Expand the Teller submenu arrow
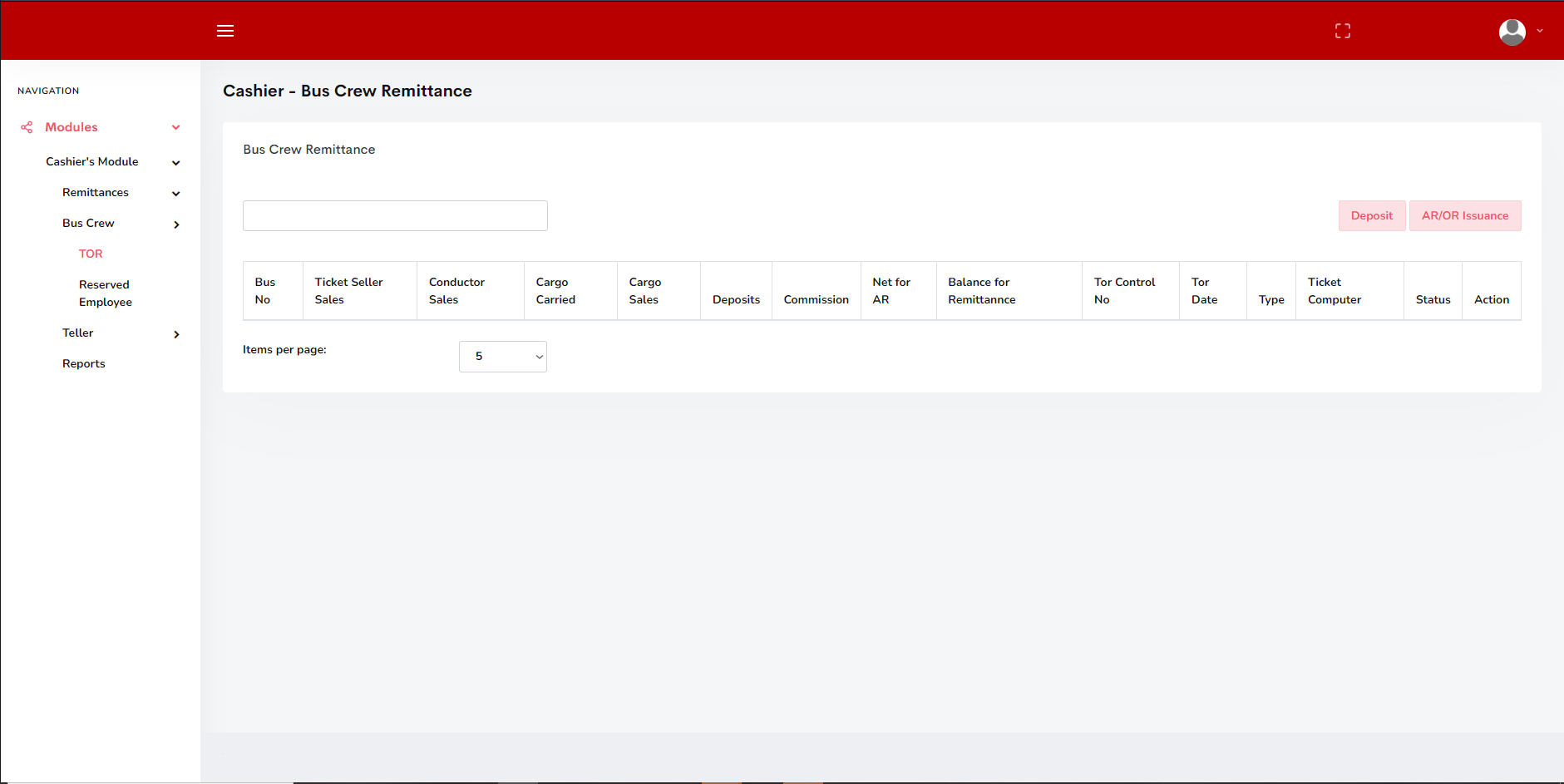The image size is (1564, 784). point(175,334)
